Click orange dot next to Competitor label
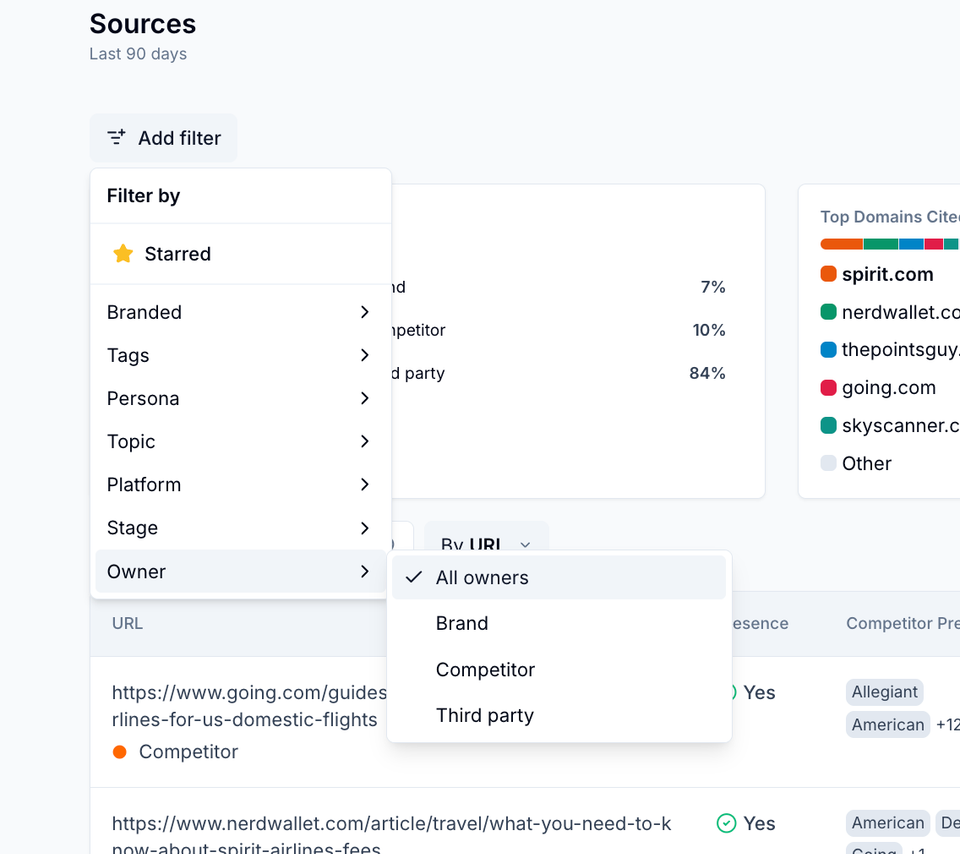960x854 pixels. 120,752
